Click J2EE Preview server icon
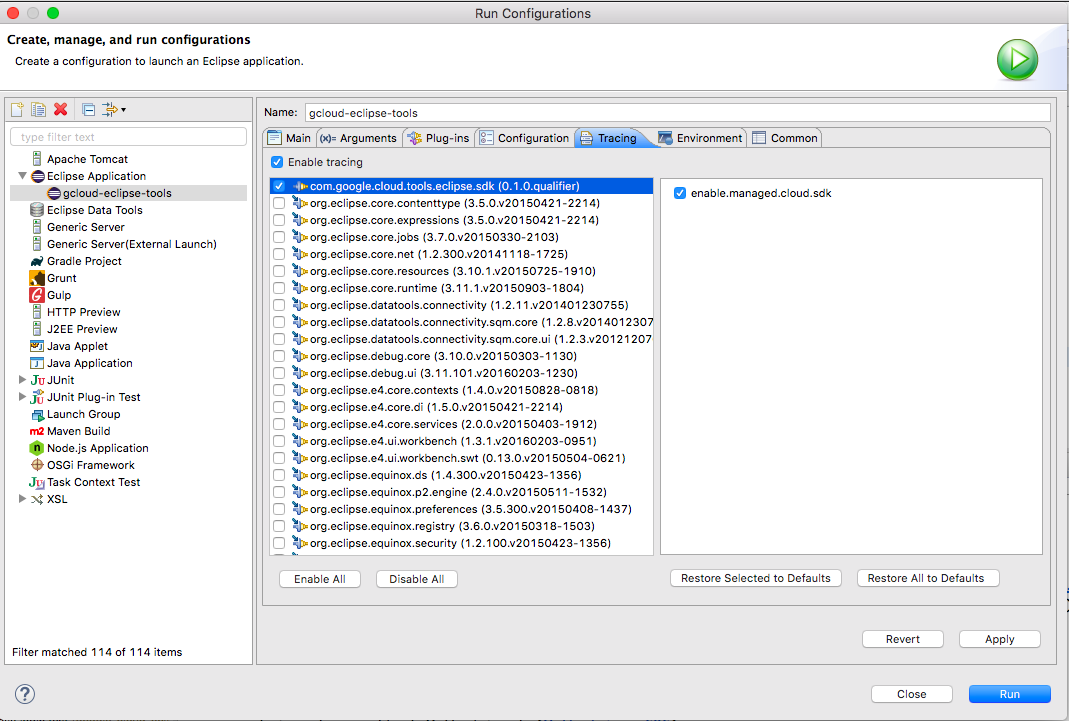Image resolution: width=1069 pixels, height=721 pixels. pos(37,329)
